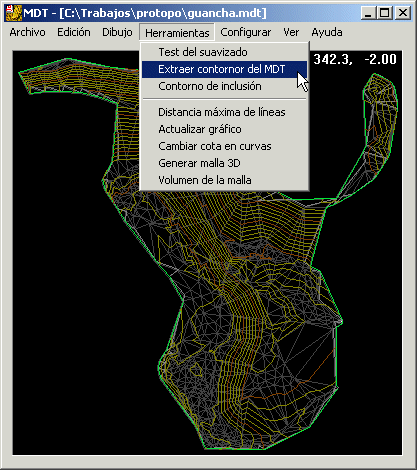
Task: Open the Archivo menu
Action: point(27,32)
